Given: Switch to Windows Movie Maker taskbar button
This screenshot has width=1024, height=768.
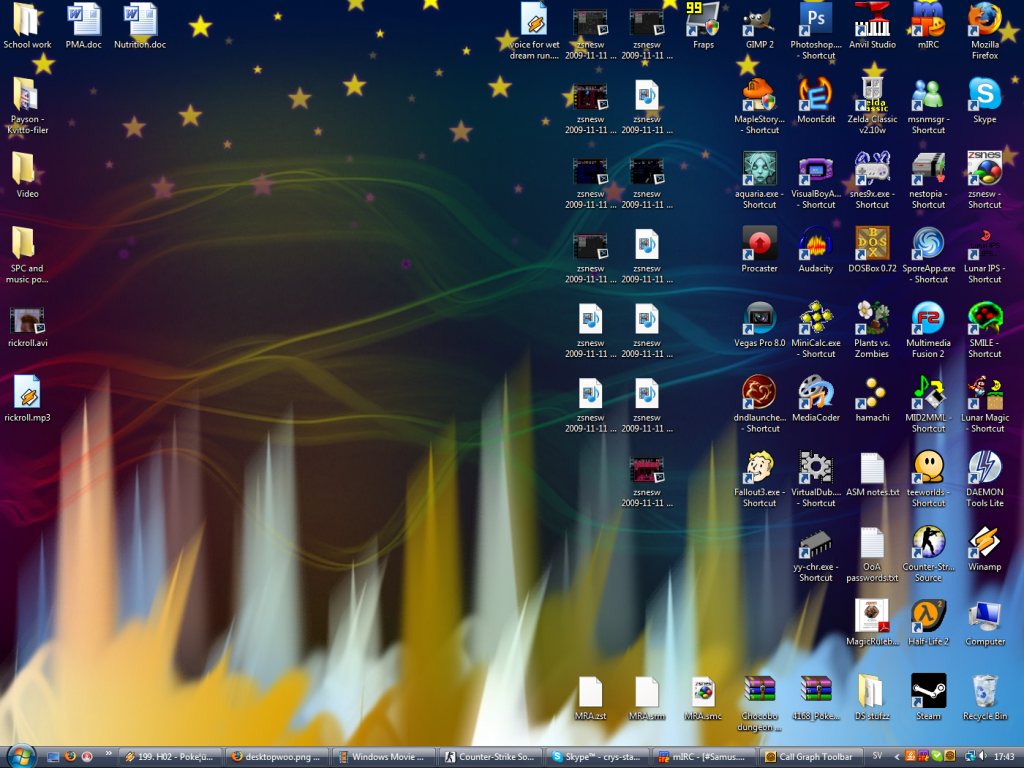Looking at the screenshot, I should 383,757.
